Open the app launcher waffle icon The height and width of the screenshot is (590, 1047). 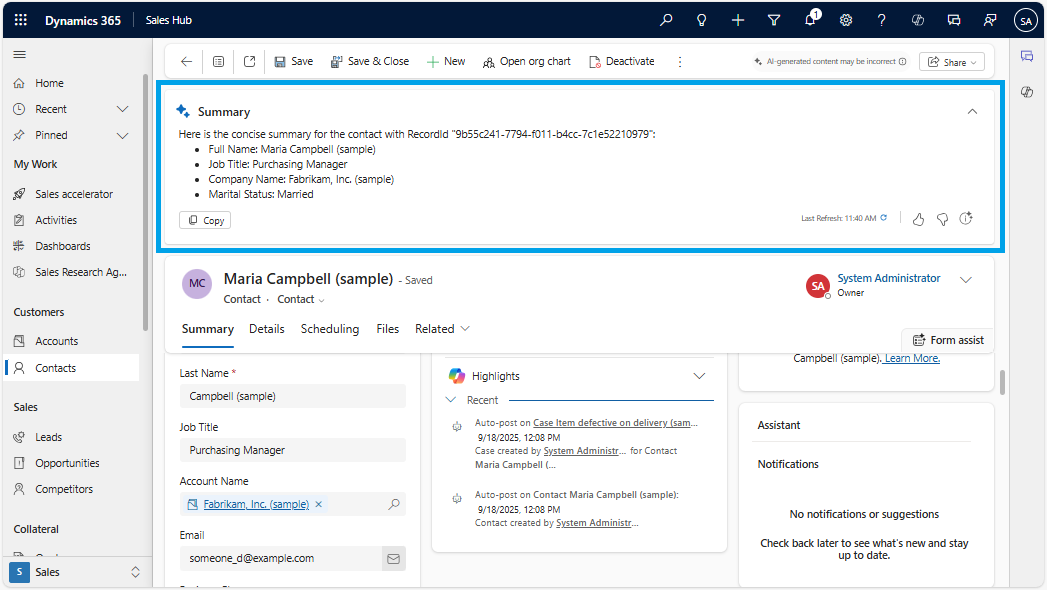[21, 20]
